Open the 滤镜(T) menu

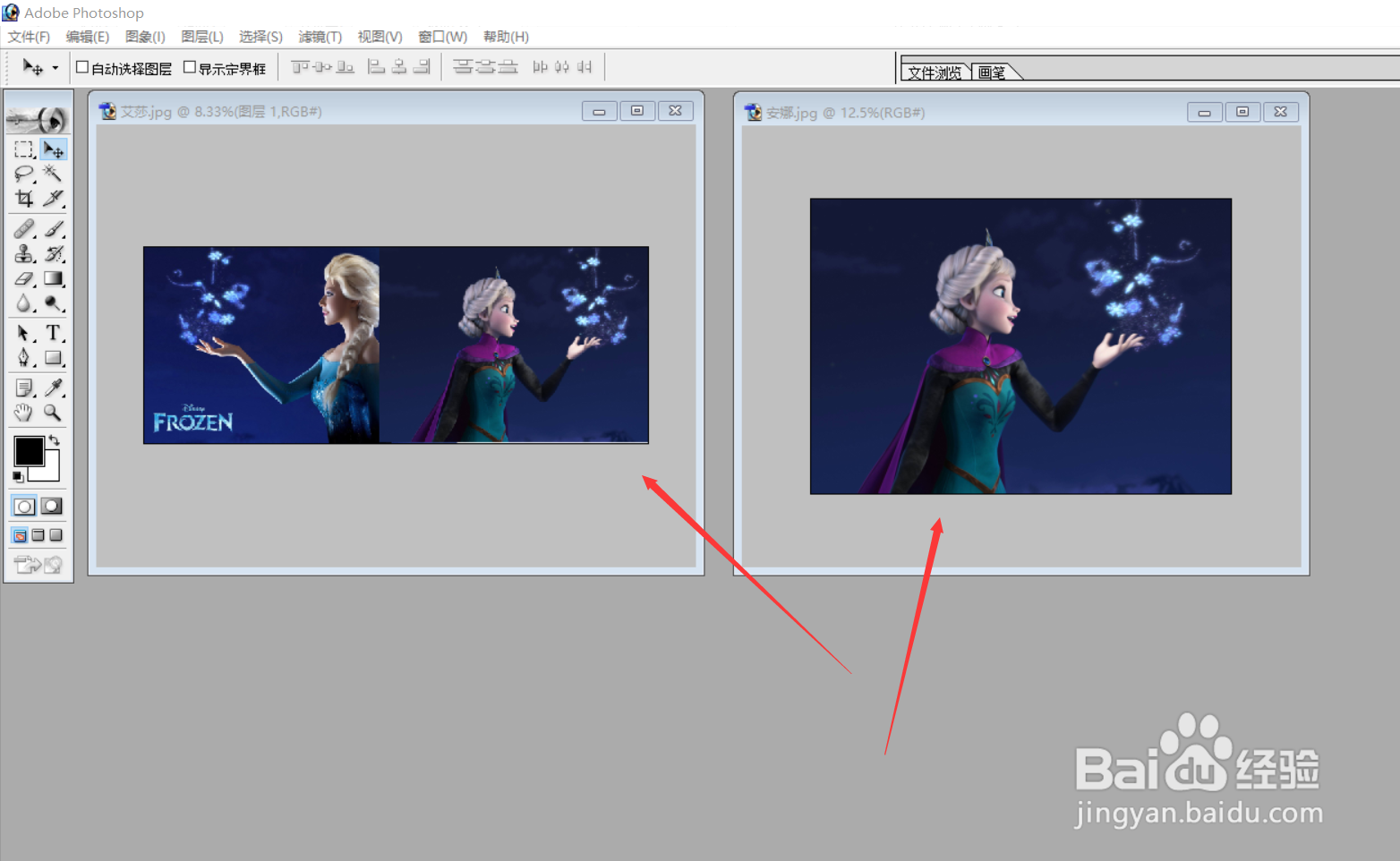tap(320, 37)
